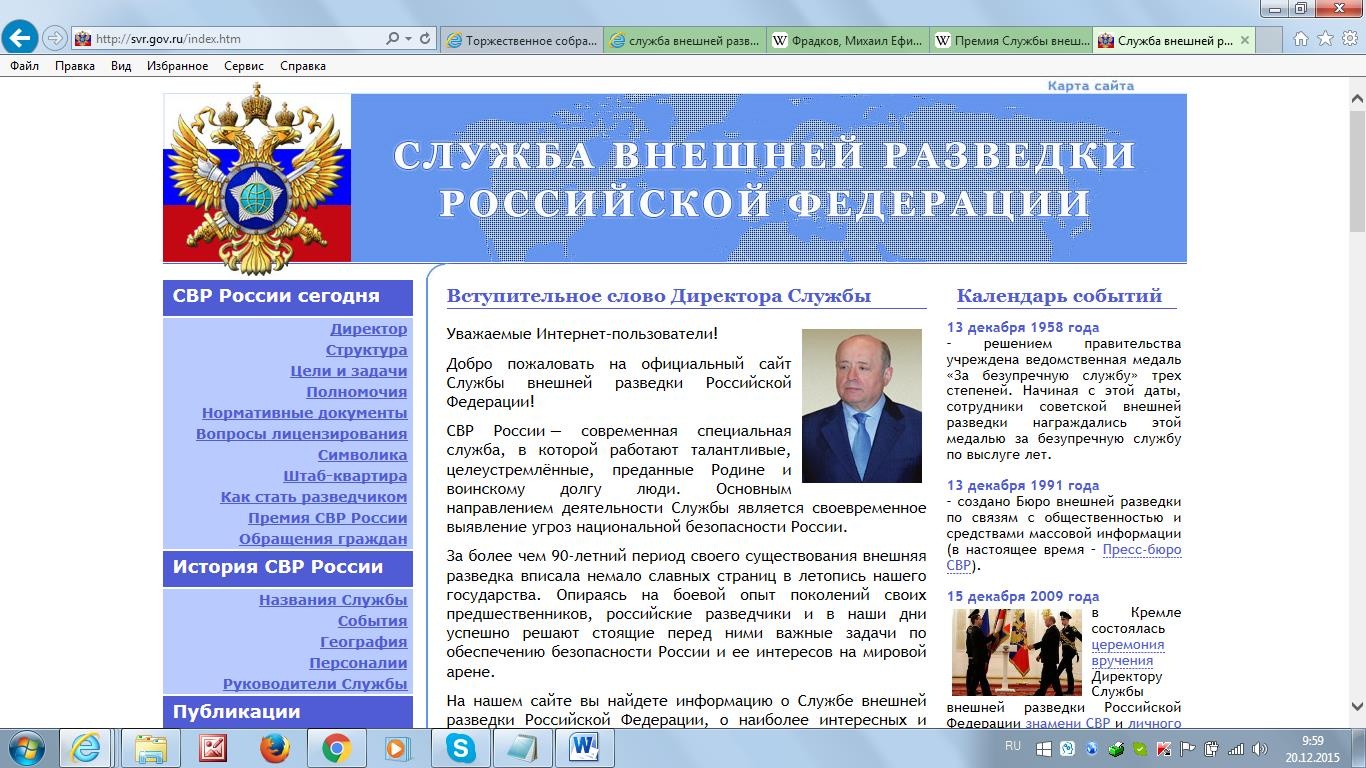
Task: Open the Сервис menu
Action: pos(244,66)
